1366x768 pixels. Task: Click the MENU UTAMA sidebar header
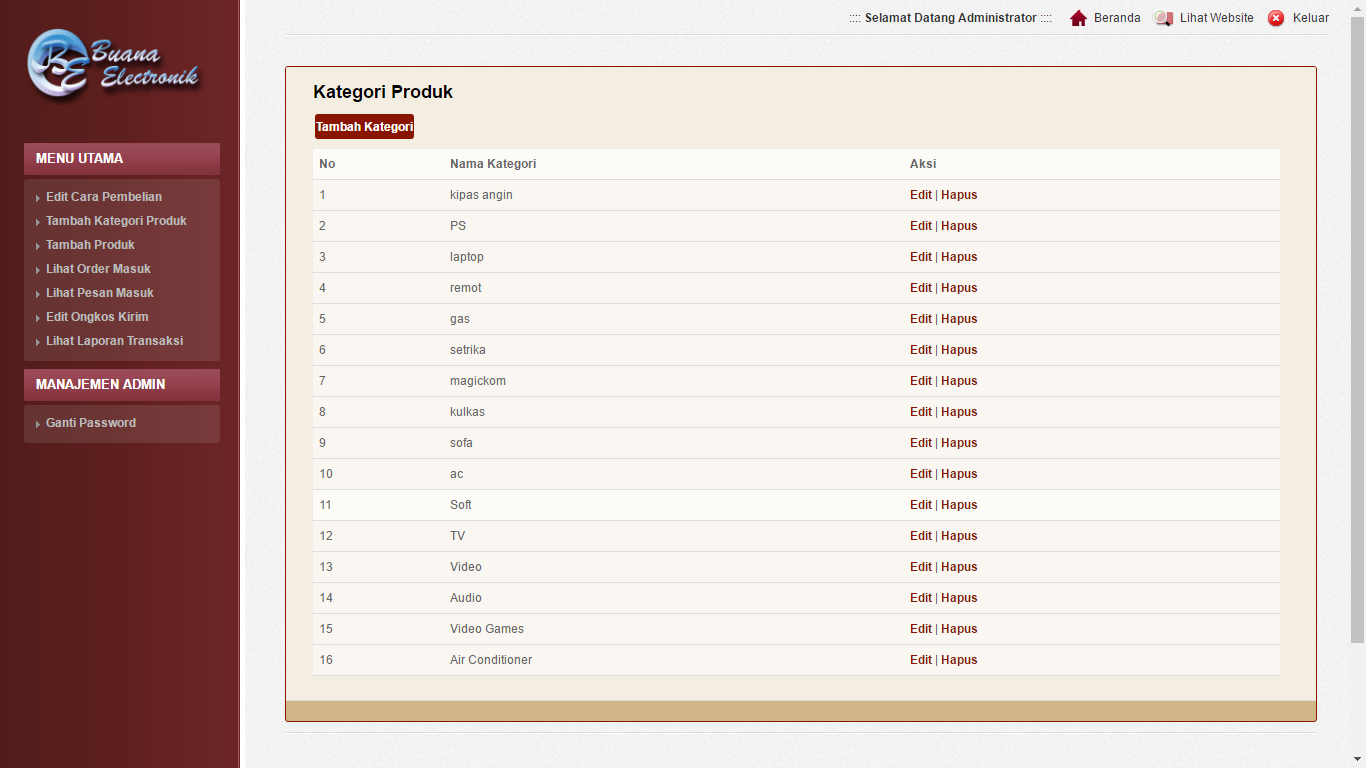click(122, 158)
